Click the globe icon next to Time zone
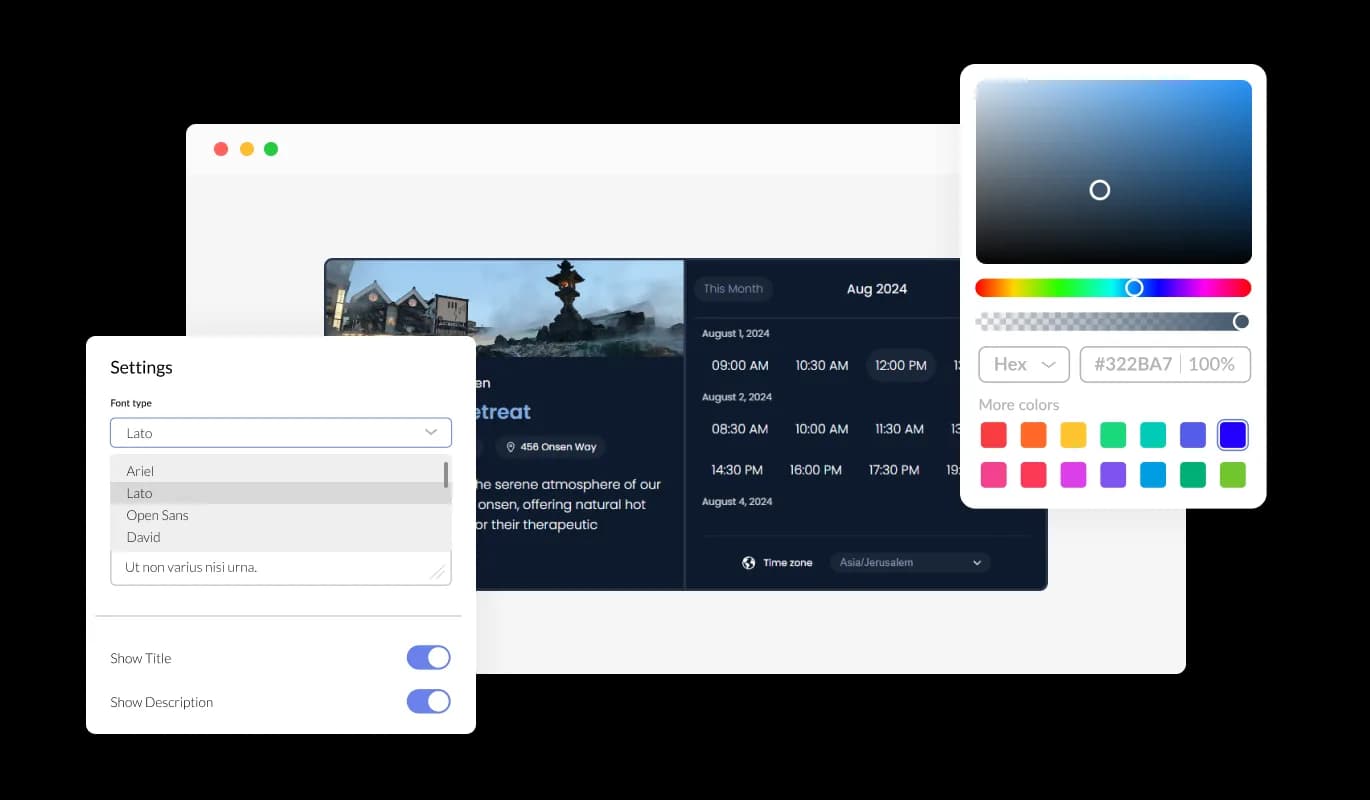 748,562
